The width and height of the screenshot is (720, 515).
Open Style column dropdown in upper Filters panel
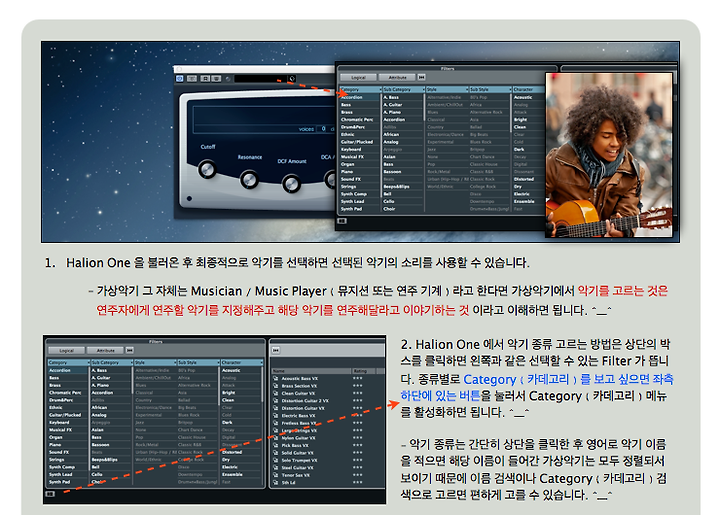pyautogui.click(x=467, y=90)
